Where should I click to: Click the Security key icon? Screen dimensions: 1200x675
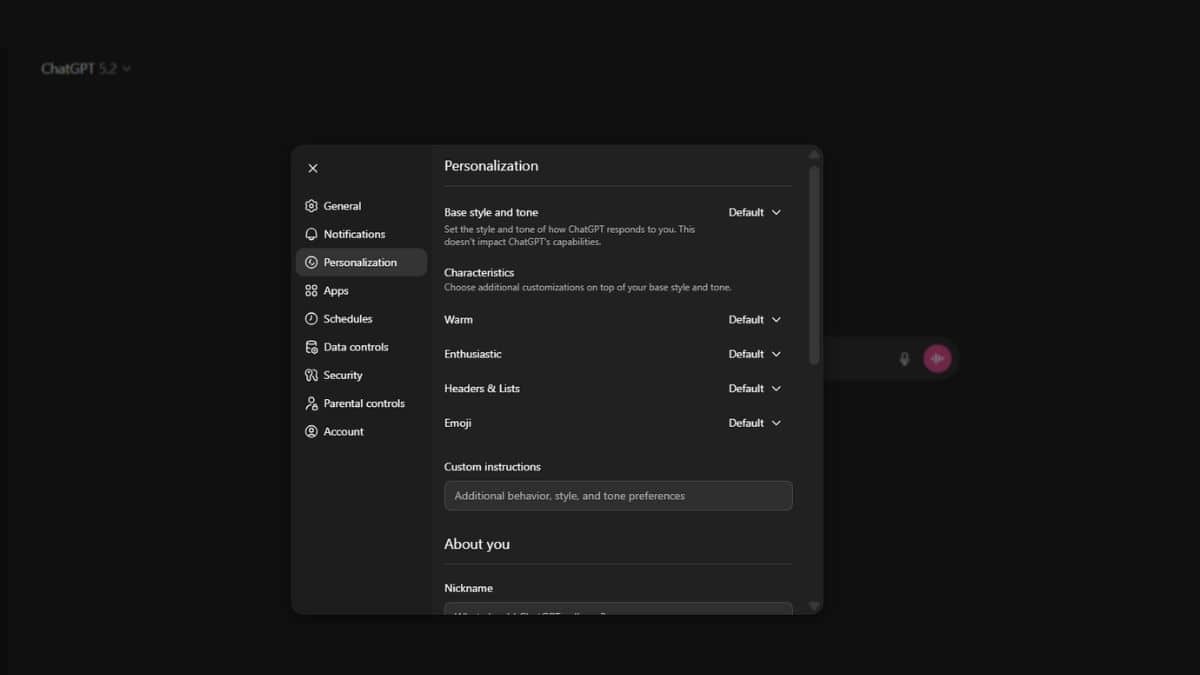point(311,375)
